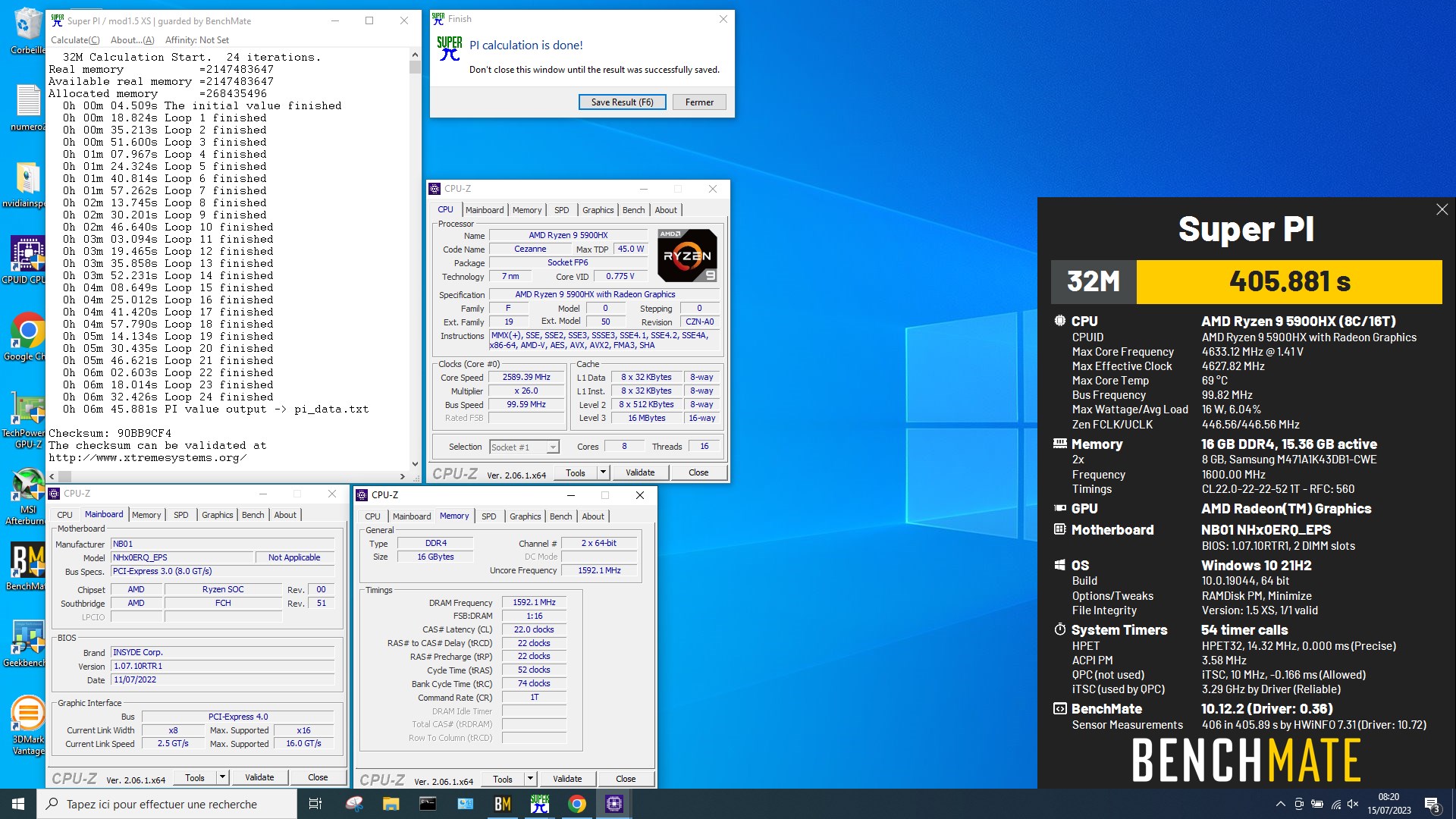Click the Checksum: 90BB9CF4 line

click(110, 433)
